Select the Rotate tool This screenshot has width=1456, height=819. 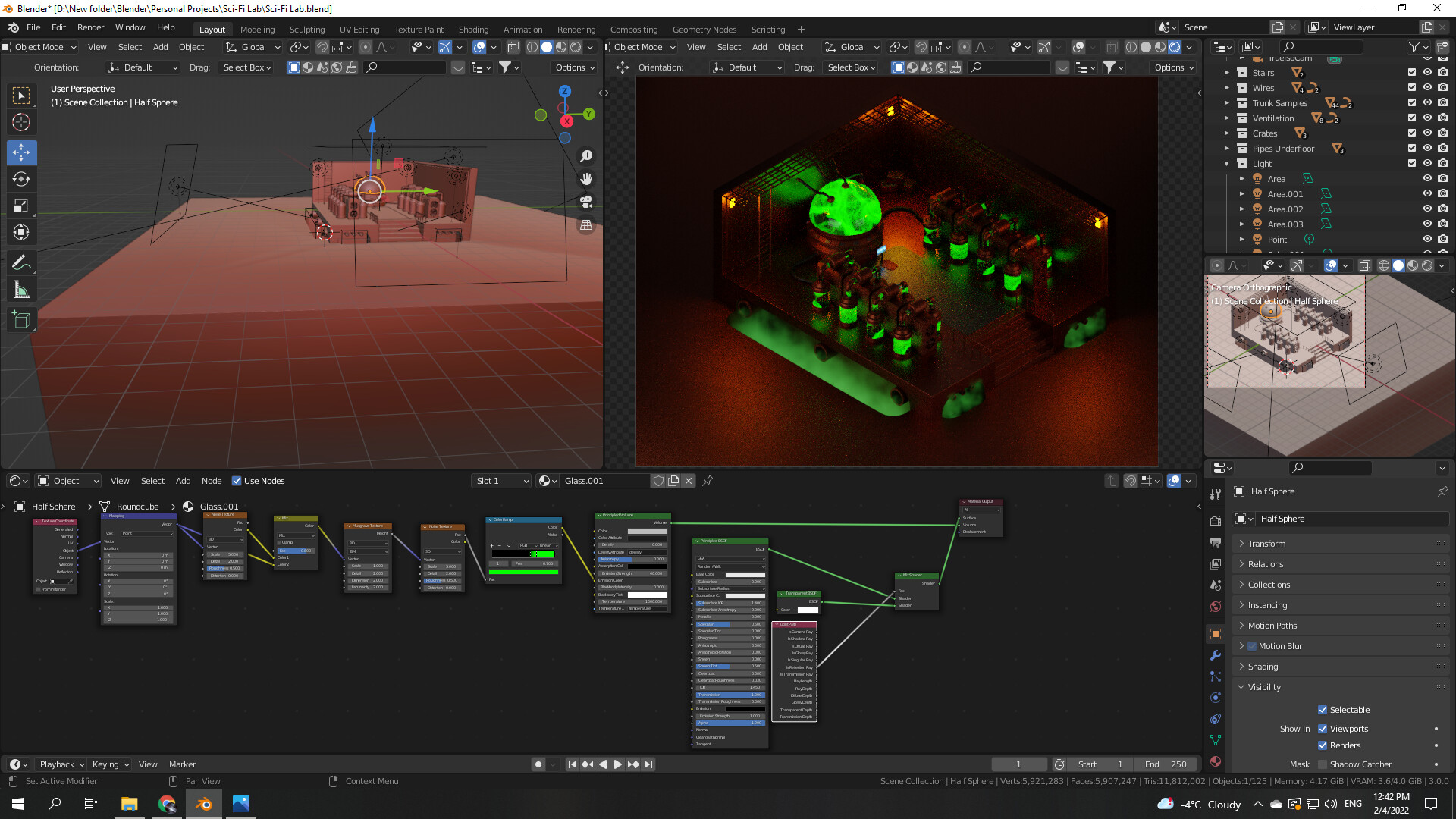tap(21, 179)
